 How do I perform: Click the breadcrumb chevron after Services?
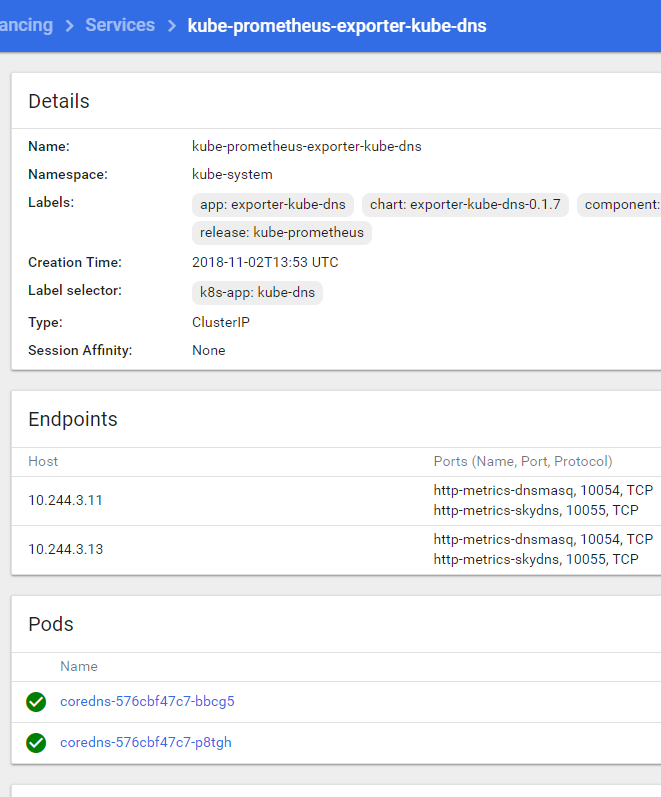[172, 25]
